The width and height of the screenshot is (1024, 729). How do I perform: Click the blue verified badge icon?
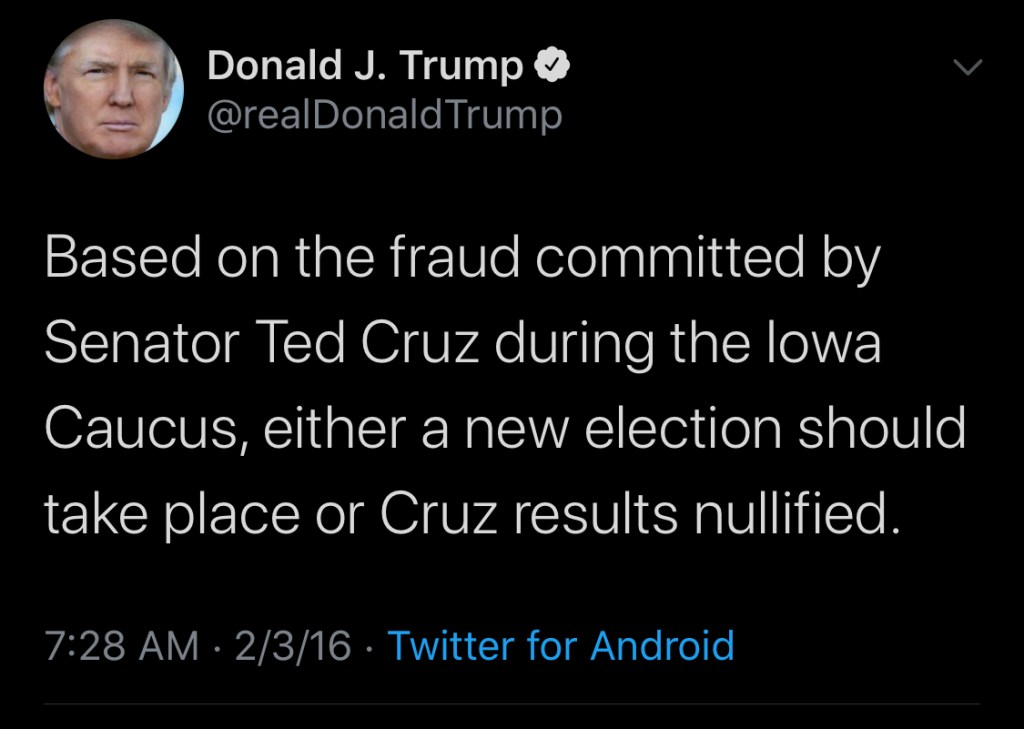[x=550, y=67]
